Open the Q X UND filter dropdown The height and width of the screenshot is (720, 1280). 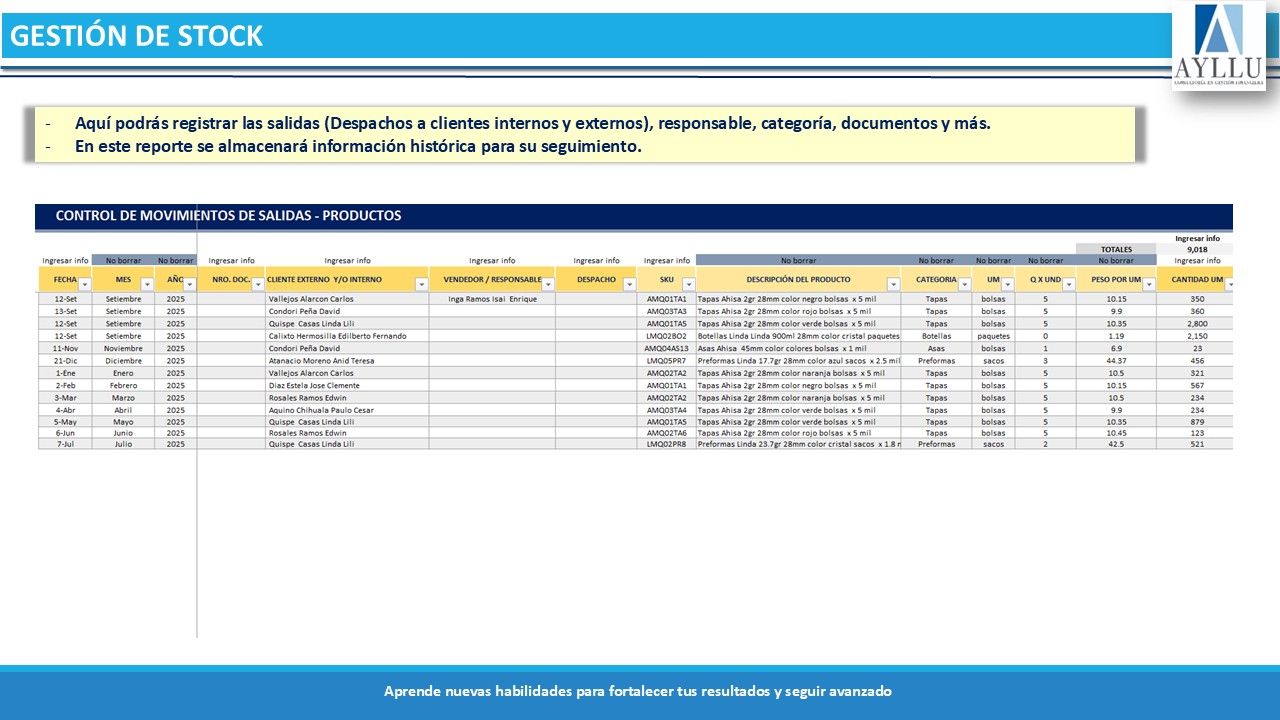pyautogui.click(x=1068, y=285)
